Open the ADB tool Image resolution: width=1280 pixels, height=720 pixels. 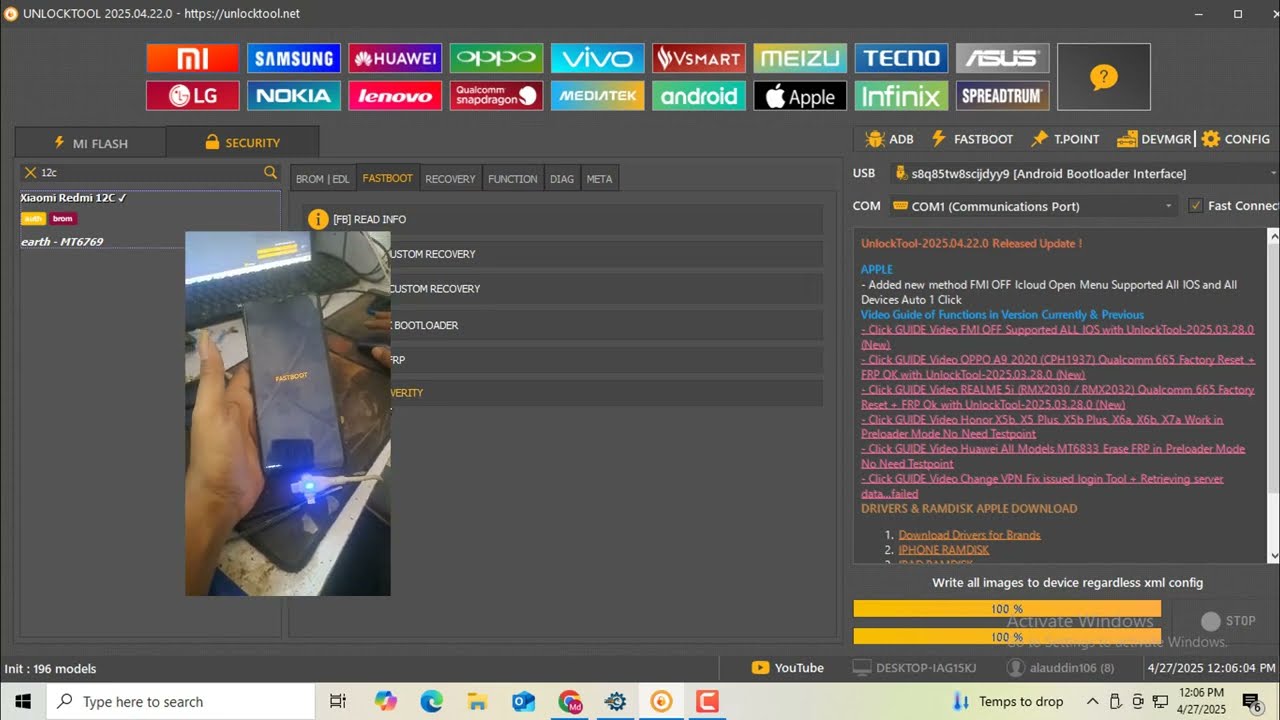pos(889,139)
